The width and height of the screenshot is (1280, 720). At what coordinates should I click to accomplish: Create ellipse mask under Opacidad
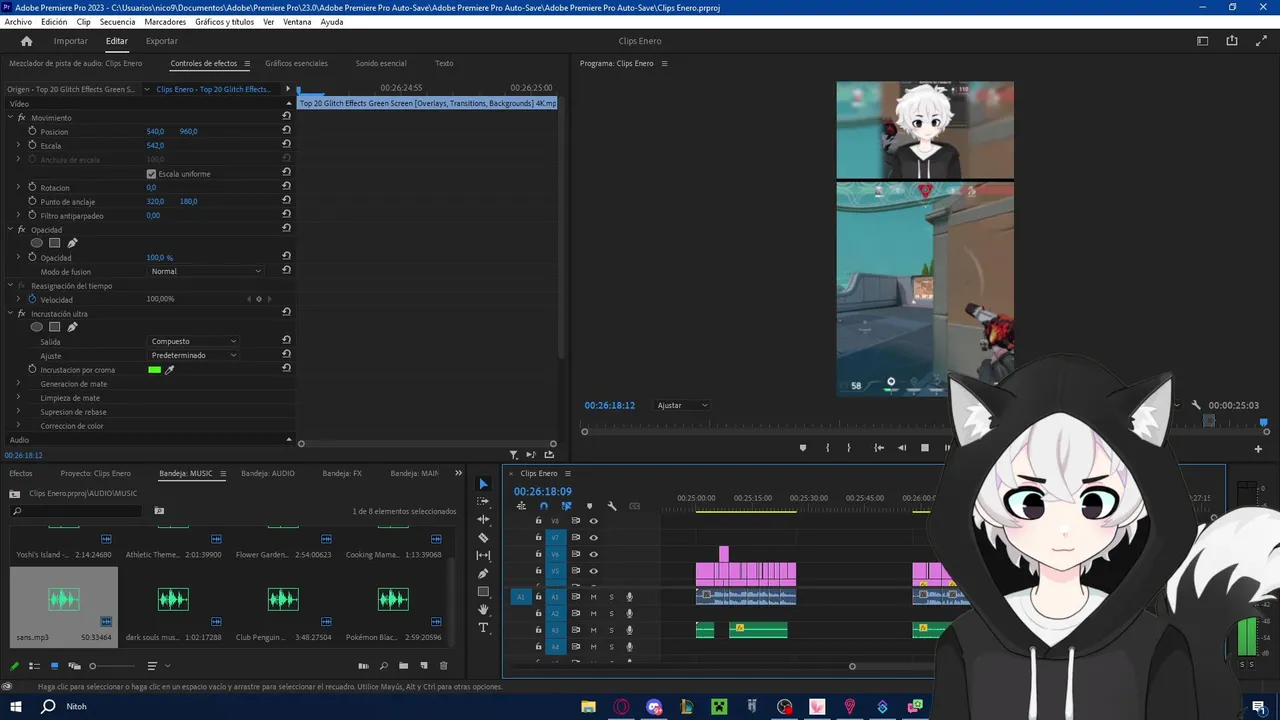pos(36,243)
